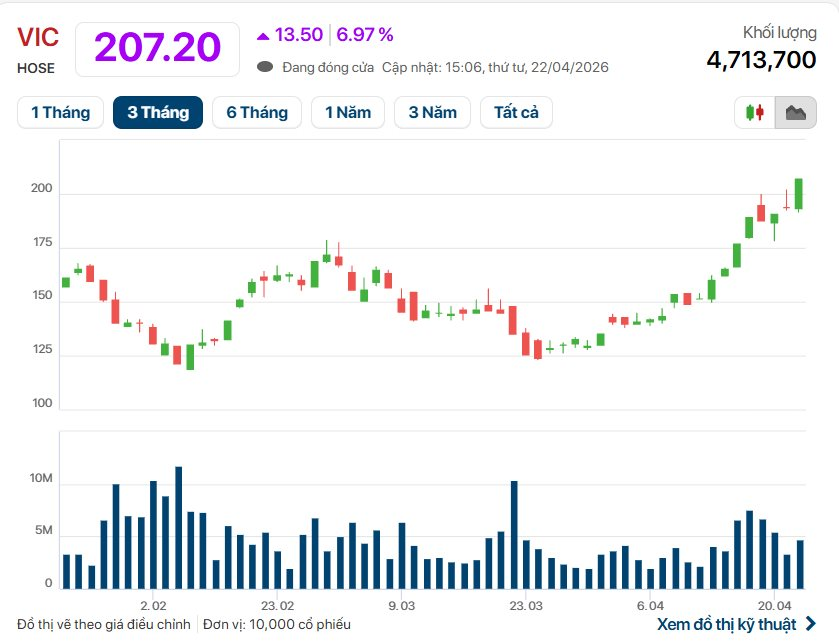View all history with 'Tất cả' tab

[x=516, y=112]
